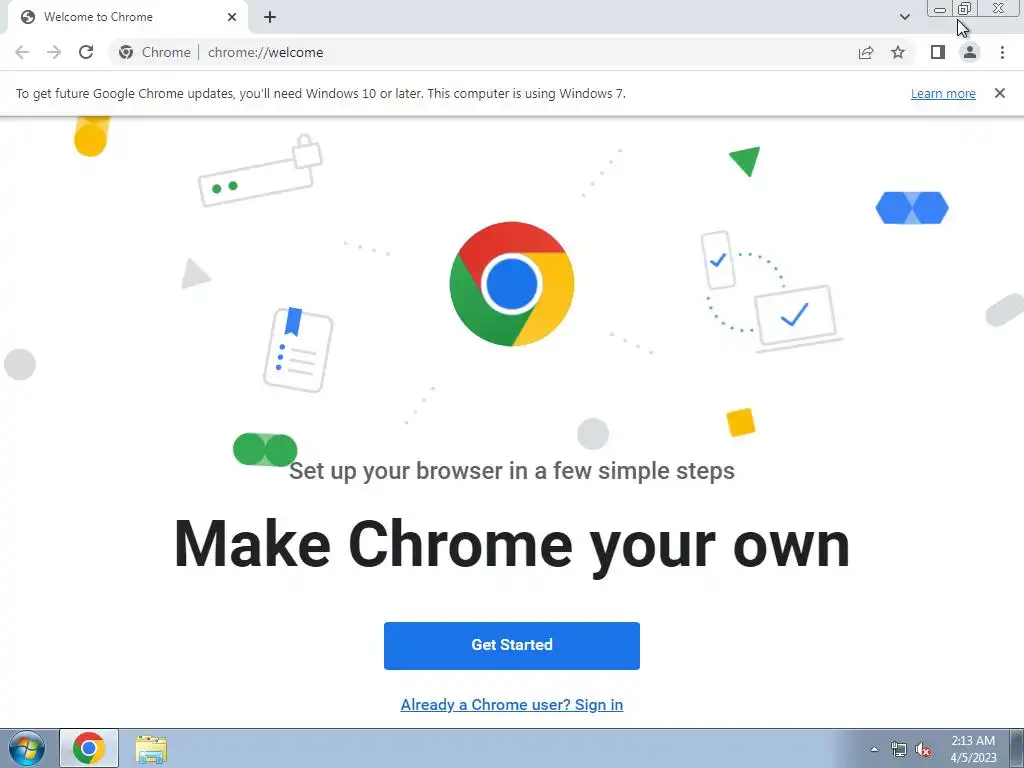Click Show desktop strip beside the clock
This screenshot has width=1024, height=768.
[1017, 748]
